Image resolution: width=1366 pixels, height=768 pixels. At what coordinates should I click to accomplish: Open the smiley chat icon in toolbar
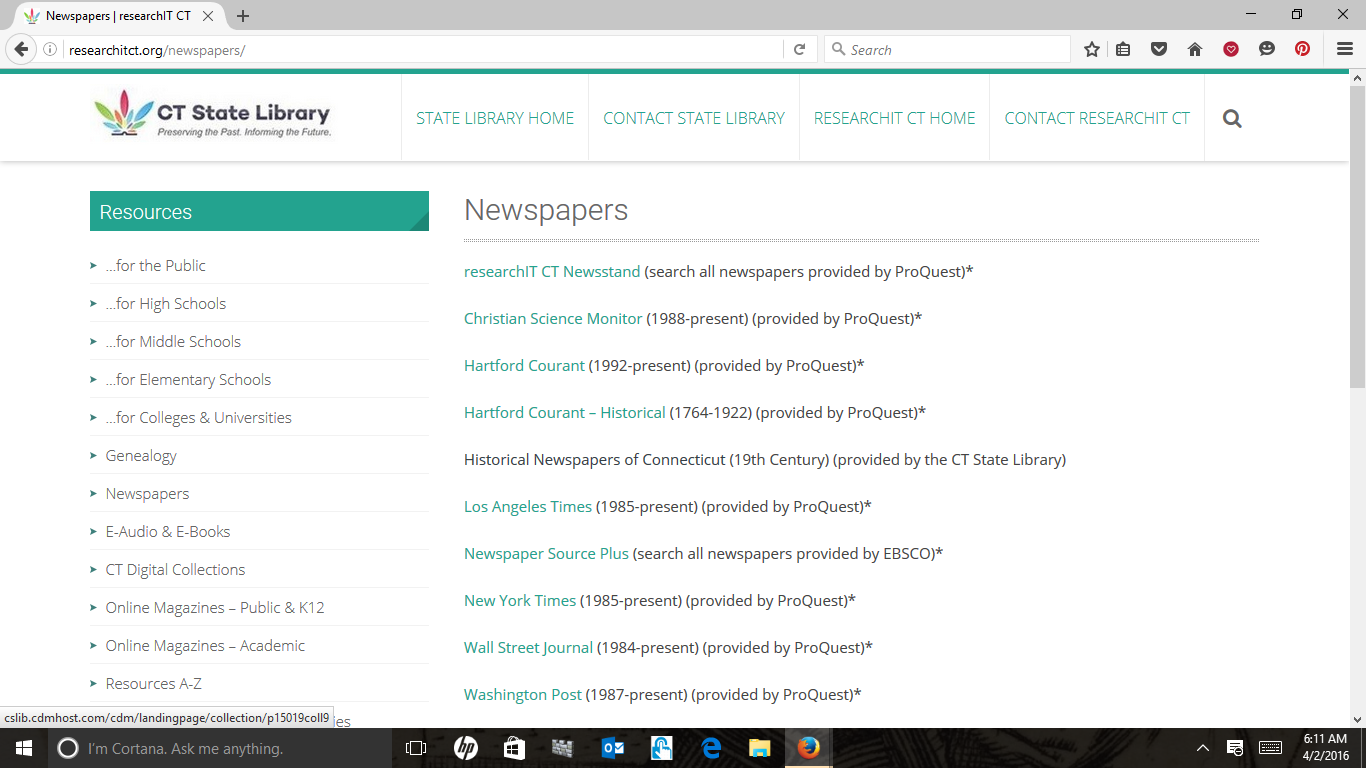click(x=1267, y=49)
